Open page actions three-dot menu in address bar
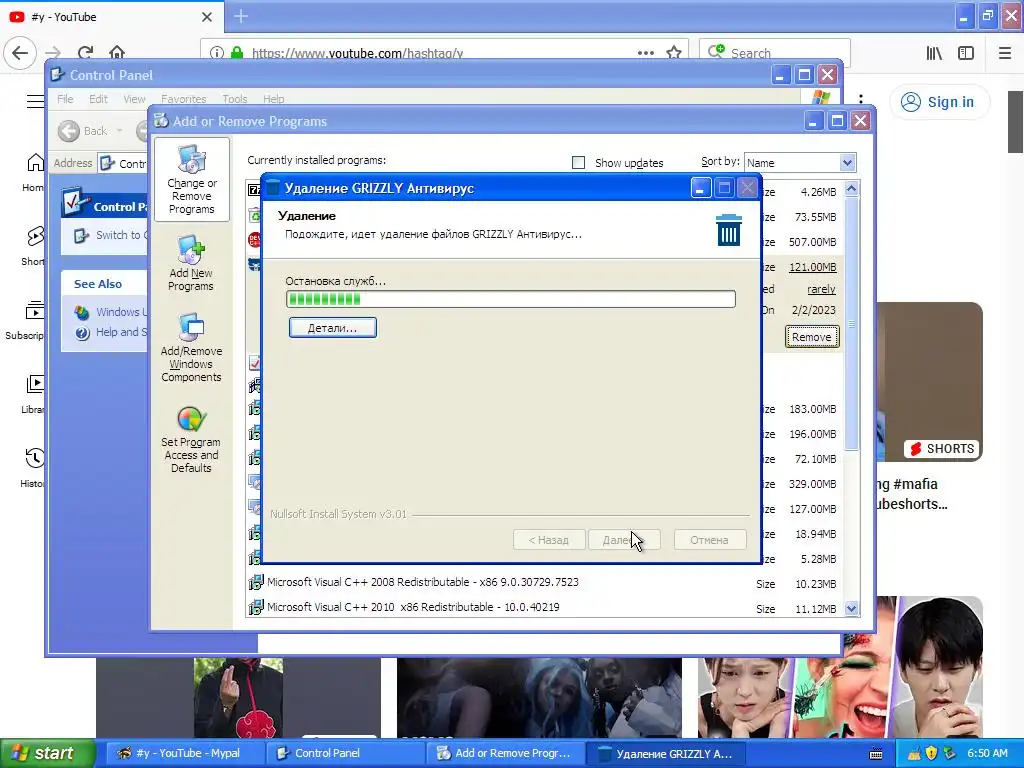The width and height of the screenshot is (1024, 768). pyautogui.click(x=645, y=53)
